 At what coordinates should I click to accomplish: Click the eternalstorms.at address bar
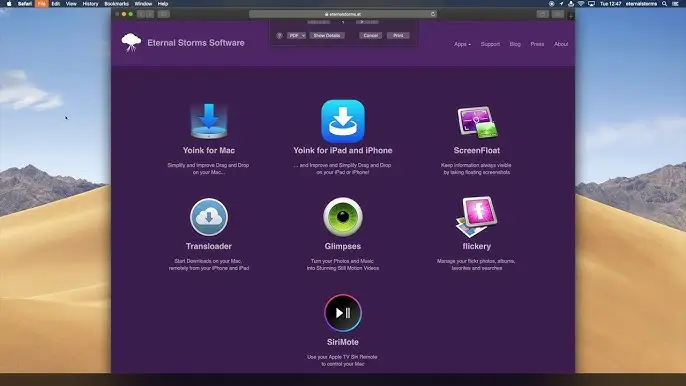(x=343, y=14)
